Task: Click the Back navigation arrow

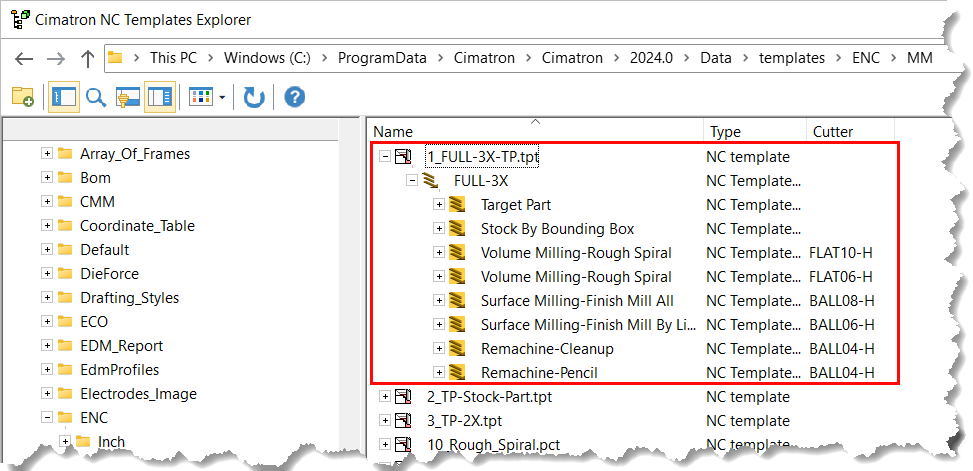Action: tap(24, 59)
